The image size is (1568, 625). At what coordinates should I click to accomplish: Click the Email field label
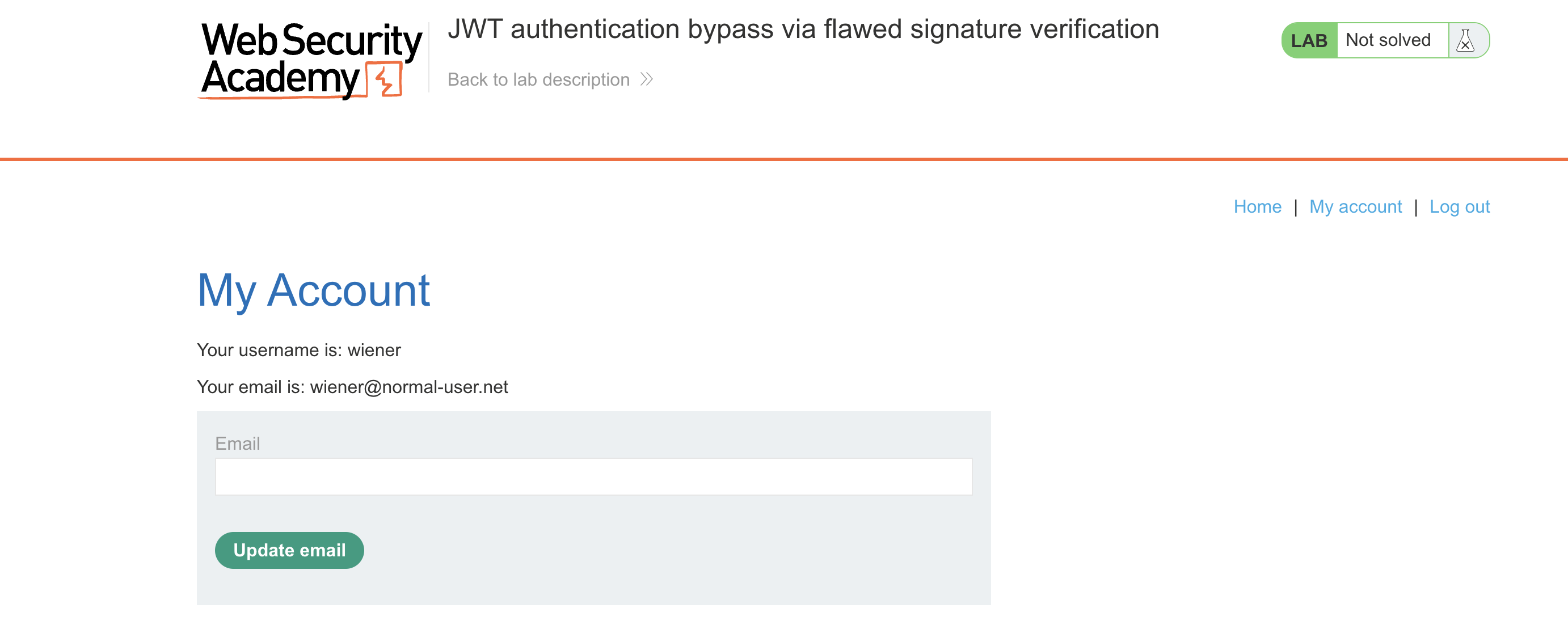pos(237,444)
